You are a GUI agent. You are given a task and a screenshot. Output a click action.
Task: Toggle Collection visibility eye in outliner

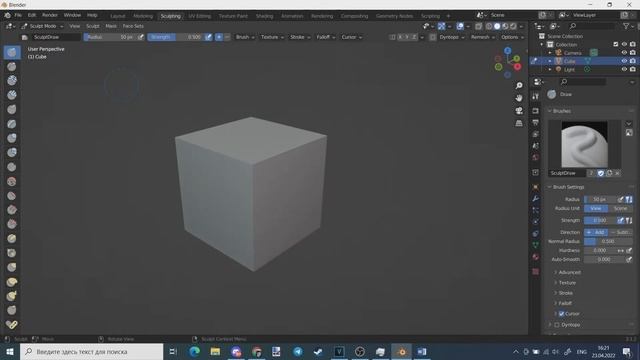click(624, 44)
